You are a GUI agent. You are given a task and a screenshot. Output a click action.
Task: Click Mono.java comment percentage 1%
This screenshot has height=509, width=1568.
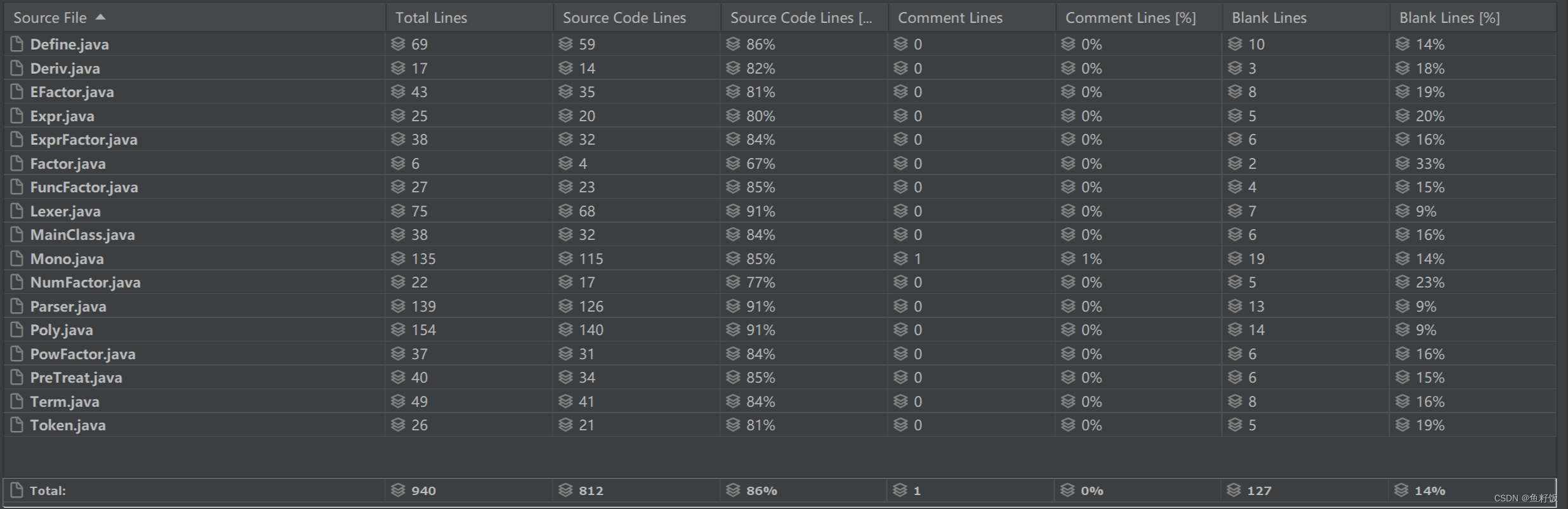(1091, 258)
